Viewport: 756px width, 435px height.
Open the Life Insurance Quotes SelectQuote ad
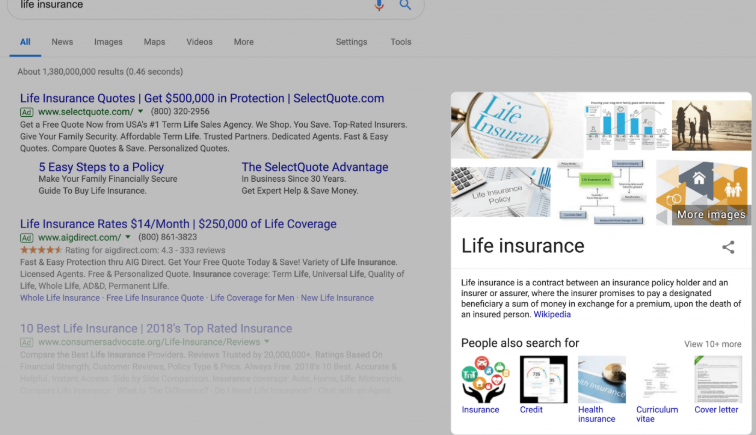click(x=202, y=98)
